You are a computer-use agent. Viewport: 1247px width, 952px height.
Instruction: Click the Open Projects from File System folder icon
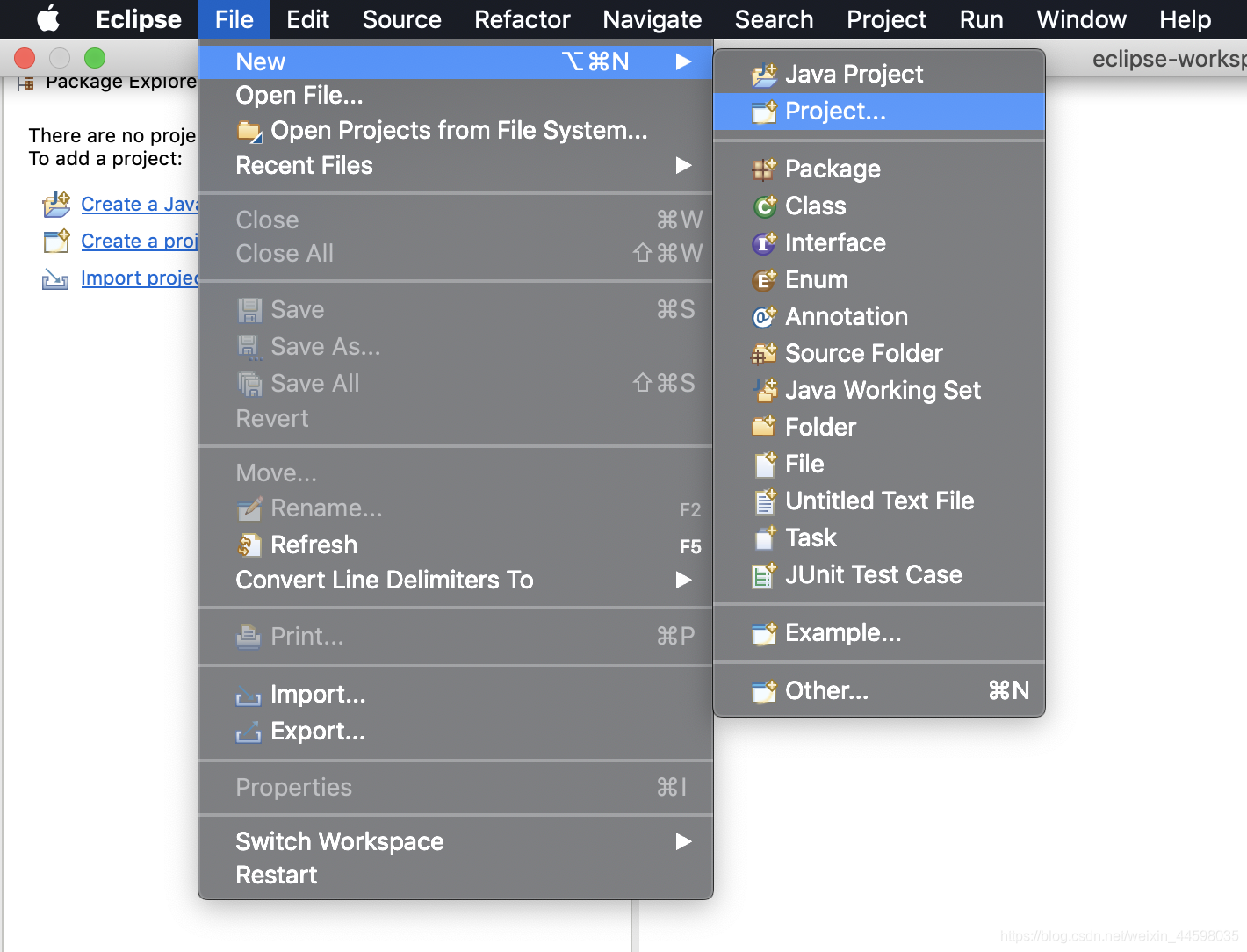(x=249, y=132)
